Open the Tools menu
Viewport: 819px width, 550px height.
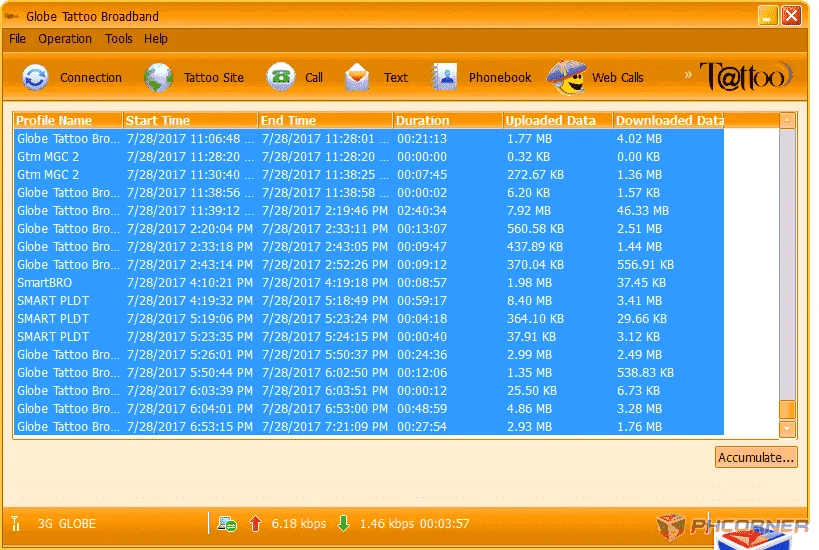(x=119, y=39)
